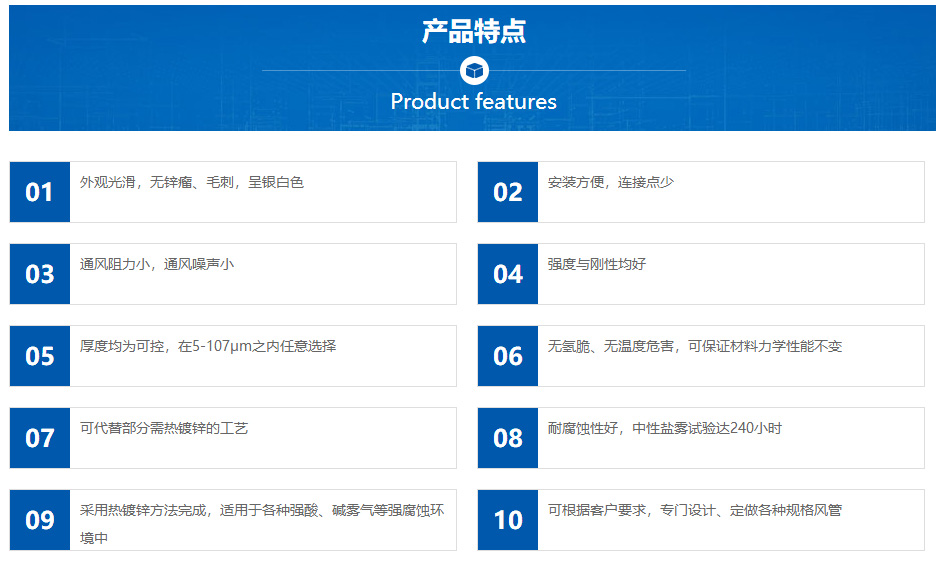This screenshot has height=567, width=940.
Task: Click the Product features subtitle
Action: pyautogui.click(x=474, y=101)
